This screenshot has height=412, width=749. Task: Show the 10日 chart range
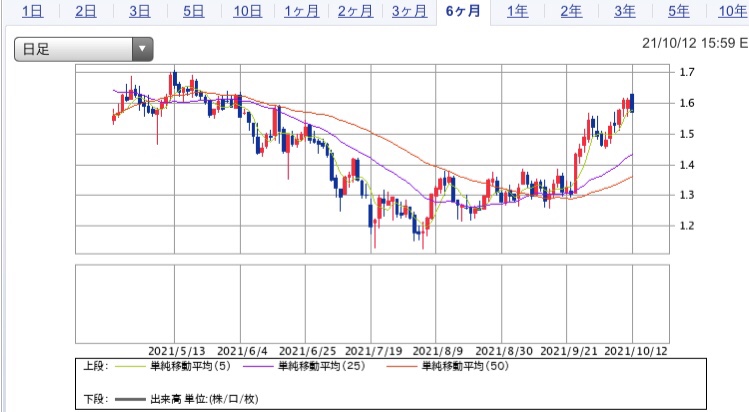click(x=247, y=11)
